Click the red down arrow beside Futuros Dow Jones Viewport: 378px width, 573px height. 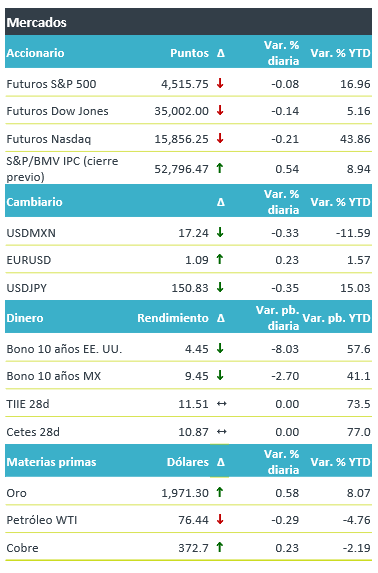click(220, 110)
